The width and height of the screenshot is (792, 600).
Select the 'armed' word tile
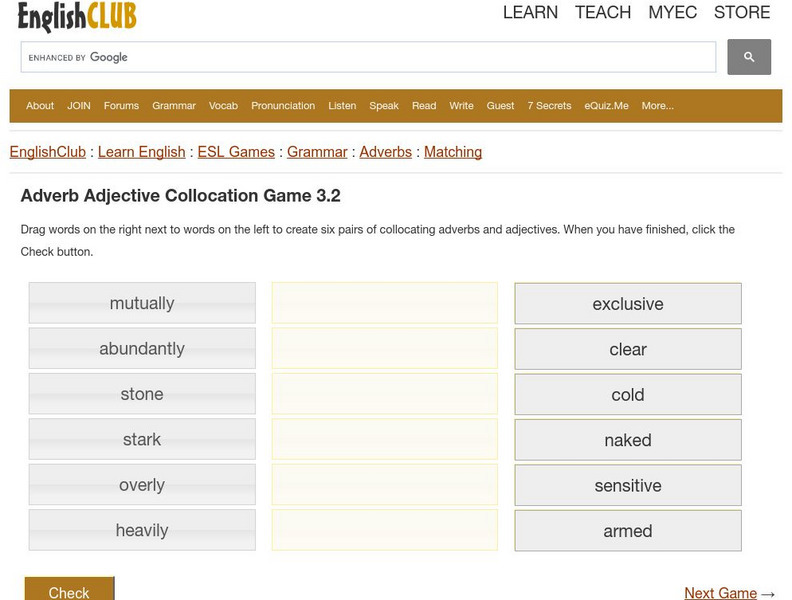coord(628,531)
